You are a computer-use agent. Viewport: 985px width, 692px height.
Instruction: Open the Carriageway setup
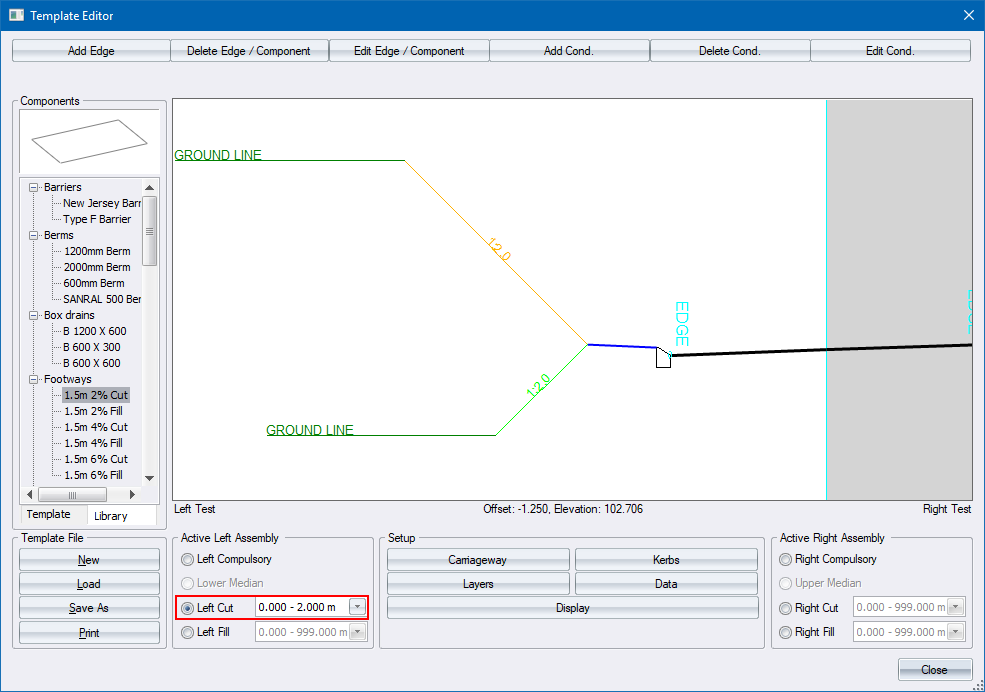pyautogui.click(x=478, y=560)
